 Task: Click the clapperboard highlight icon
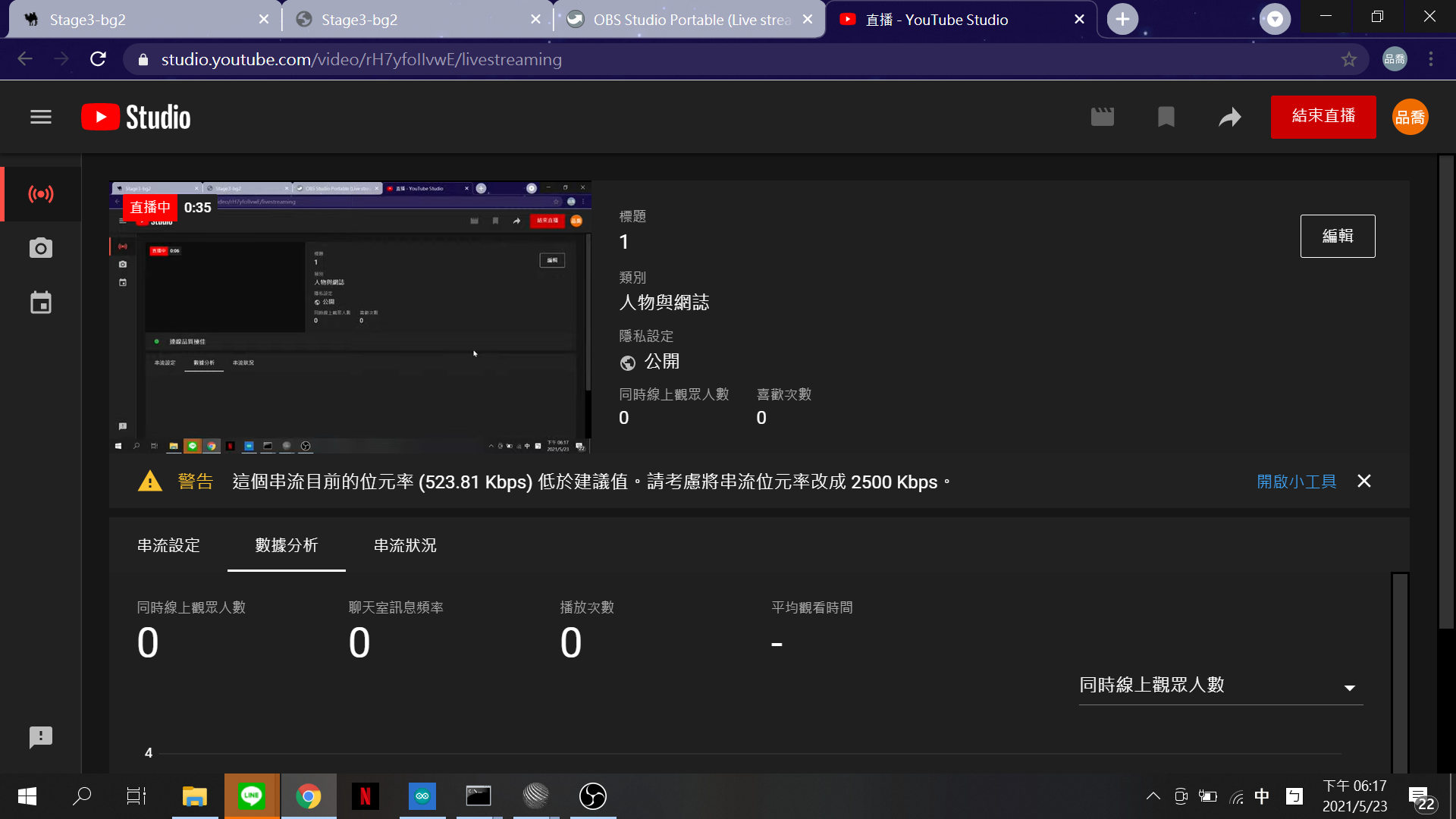click(x=1103, y=117)
